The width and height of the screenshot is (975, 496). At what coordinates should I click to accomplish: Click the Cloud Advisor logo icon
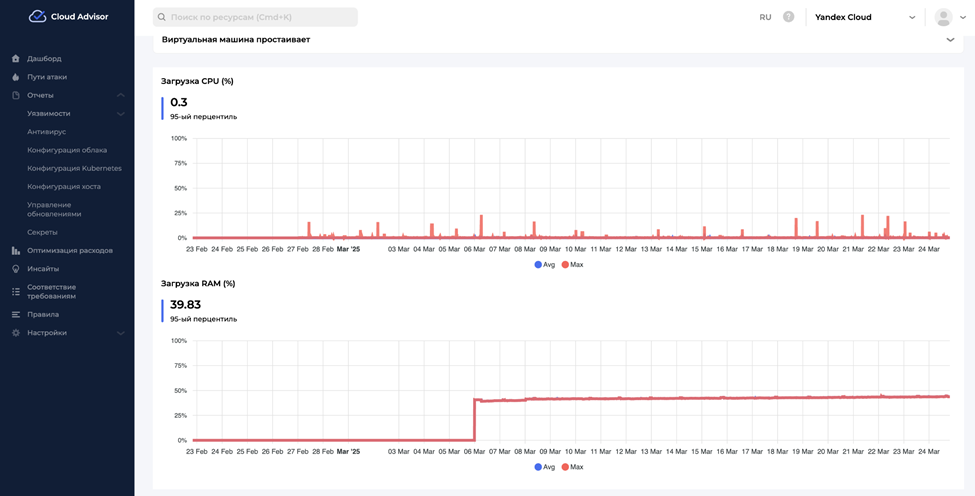click(37, 16)
